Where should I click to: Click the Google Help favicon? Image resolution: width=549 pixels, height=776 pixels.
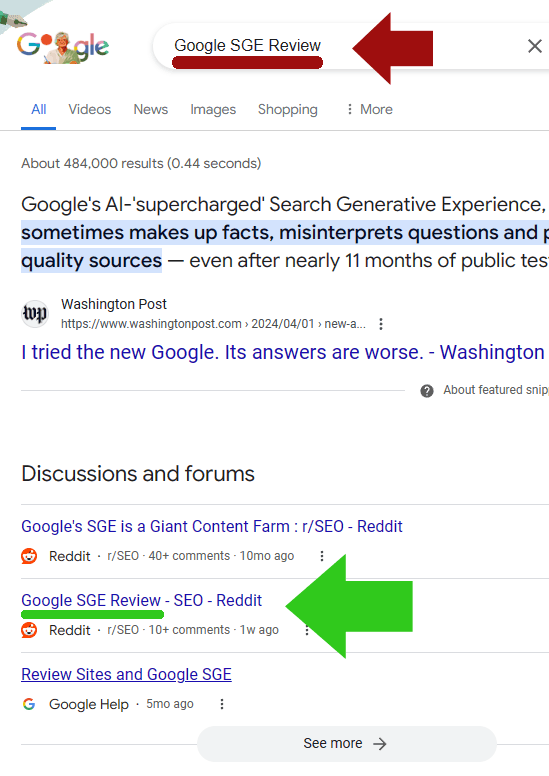[29, 704]
